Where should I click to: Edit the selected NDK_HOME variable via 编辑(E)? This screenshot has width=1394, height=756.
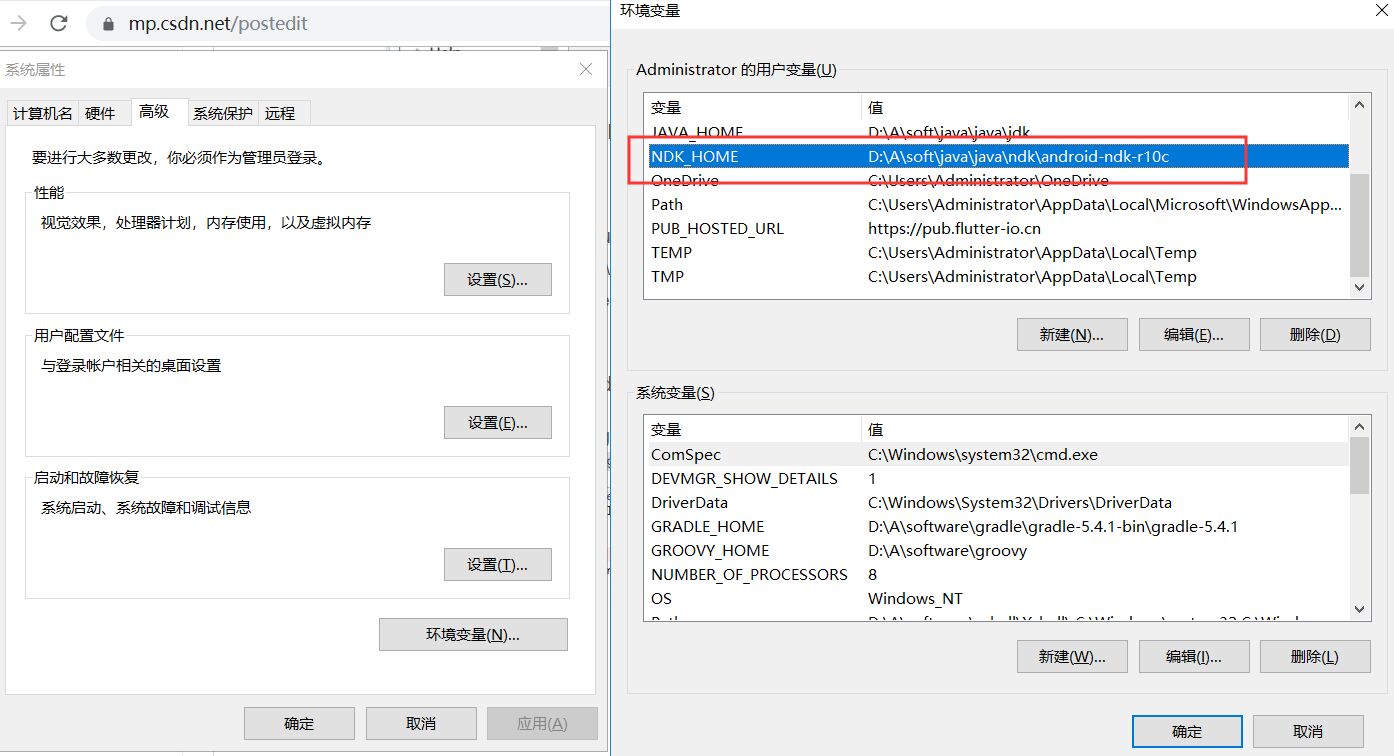(x=1194, y=334)
